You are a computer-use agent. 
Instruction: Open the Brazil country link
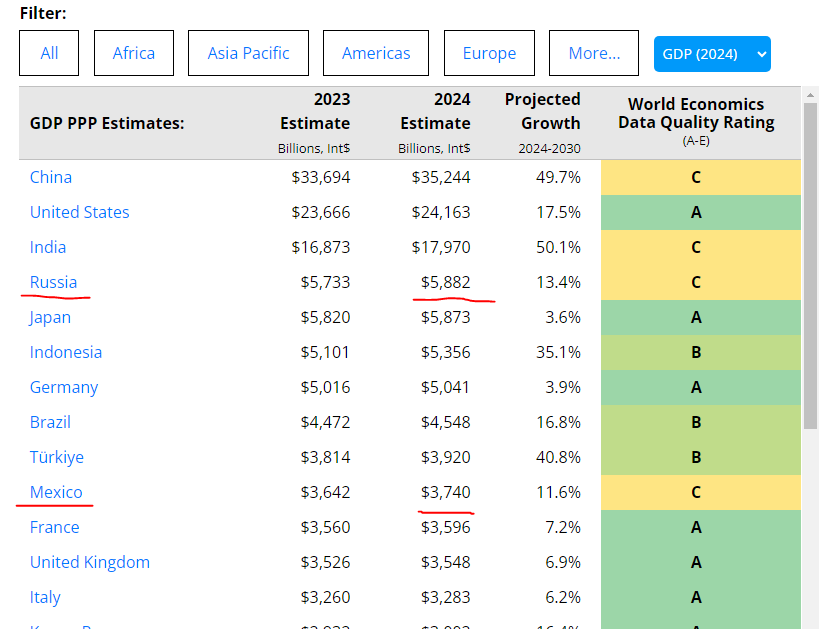pos(50,422)
